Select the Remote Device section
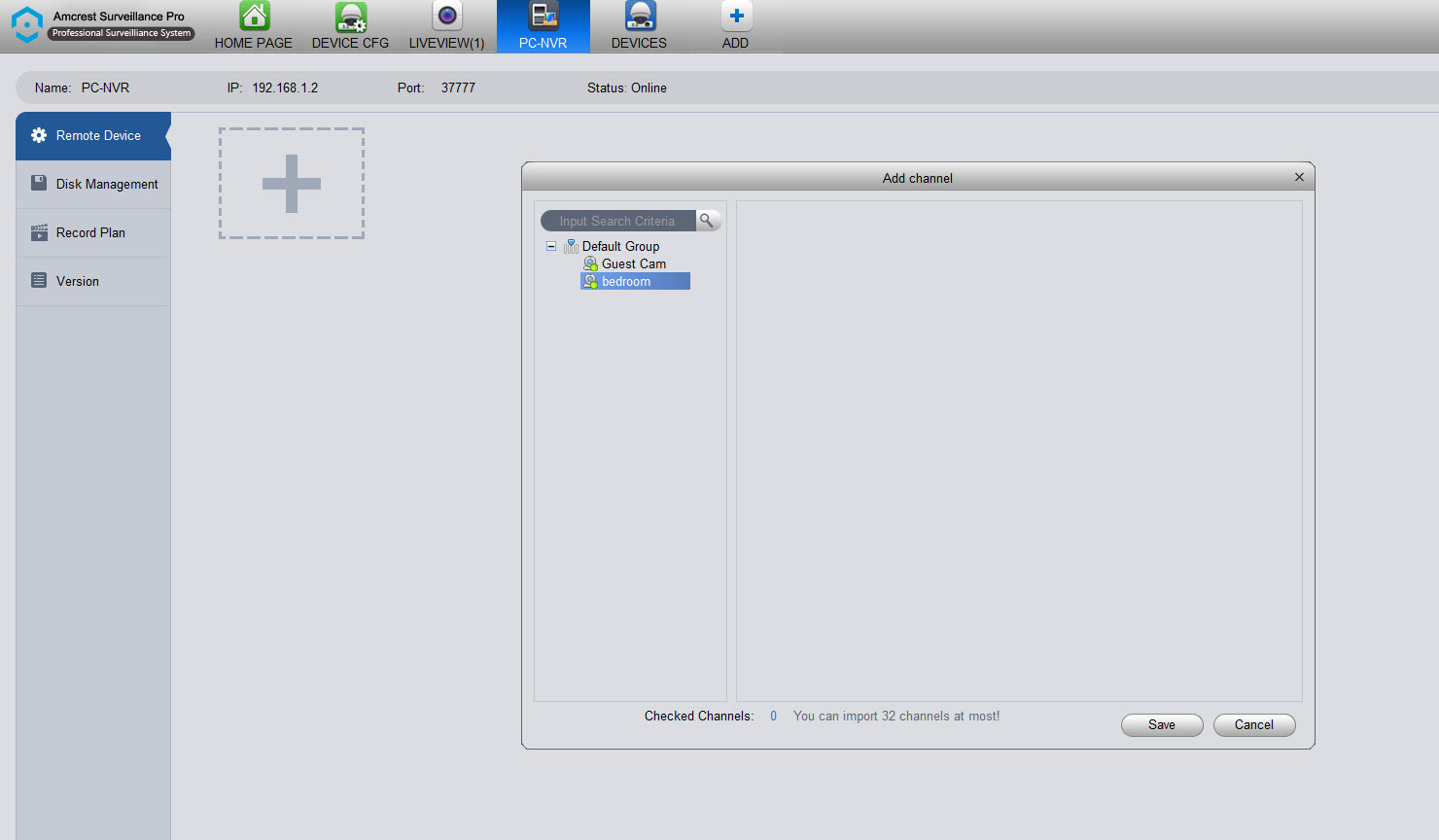This screenshot has height=840, width=1439. click(x=93, y=136)
